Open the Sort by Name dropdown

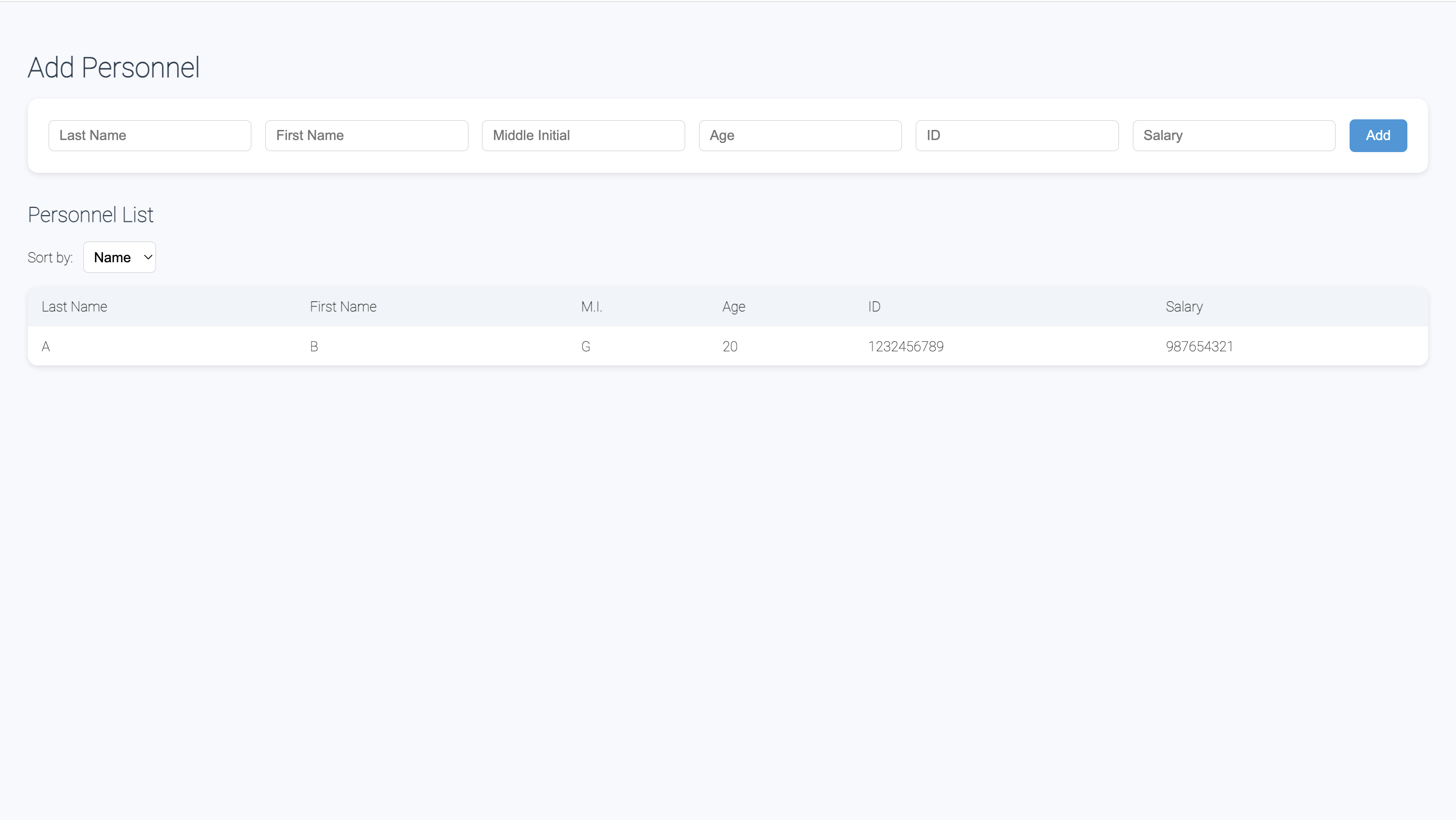[x=119, y=257]
